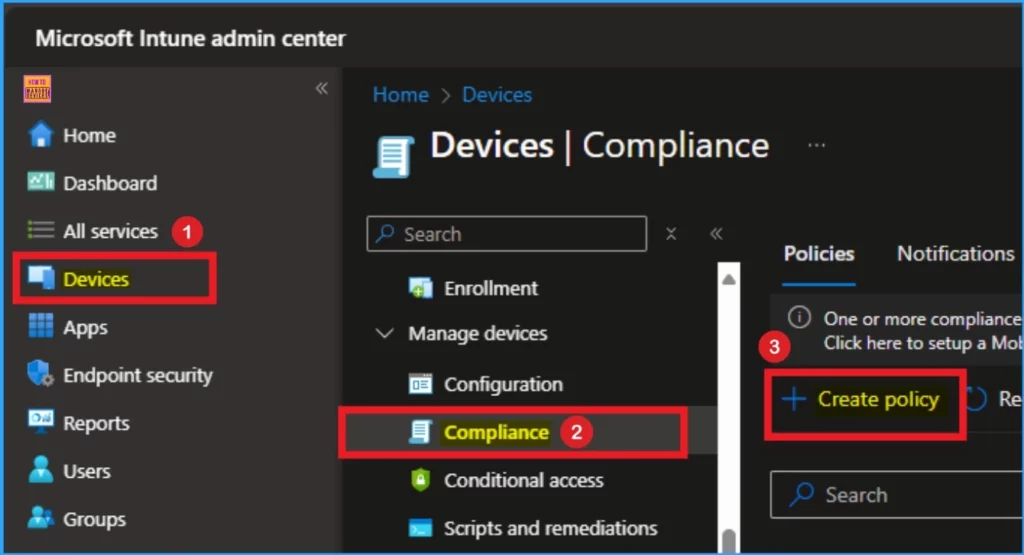Image resolution: width=1024 pixels, height=555 pixels.
Task: Select Devices in the sidebar
Action: click(x=96, y=279)
